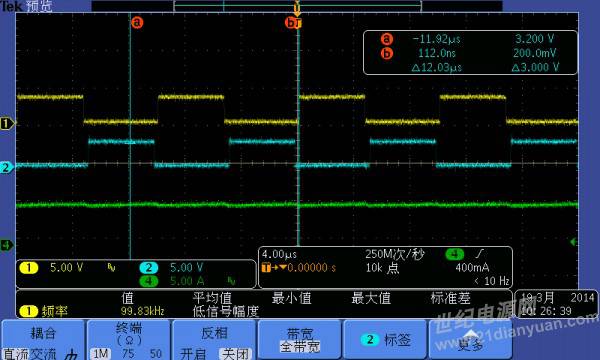The height and width of the screenshot is (360, 600).
Task: Click the 200.0mV cursor b voltage
Action: 535,53
